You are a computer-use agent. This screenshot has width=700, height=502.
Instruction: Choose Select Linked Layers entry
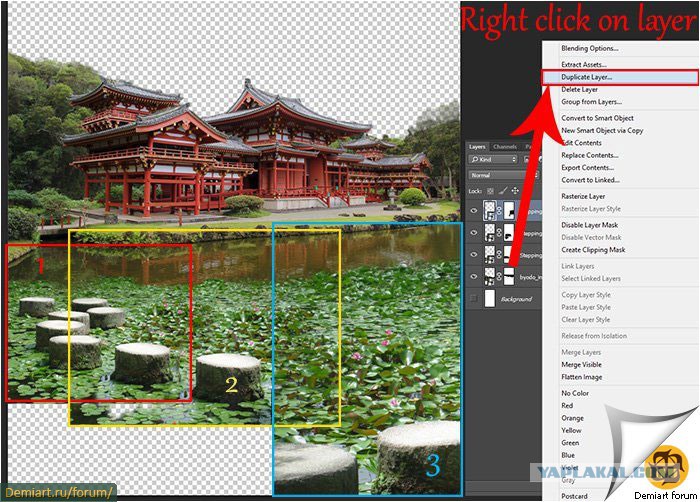coord(591,278)
